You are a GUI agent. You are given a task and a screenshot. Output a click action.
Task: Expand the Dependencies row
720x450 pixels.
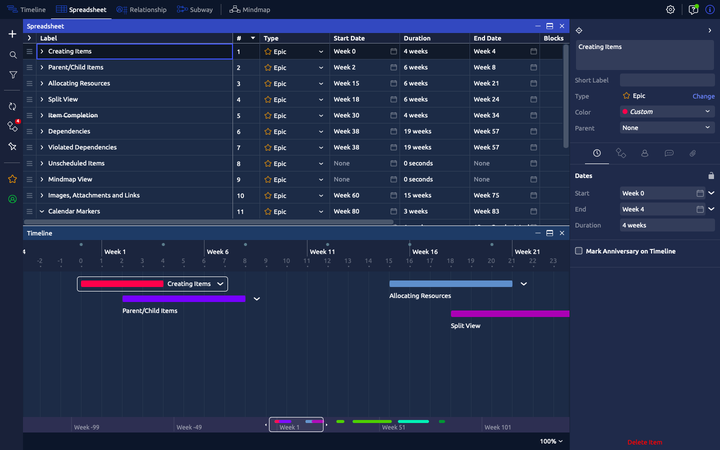(41, 131)
